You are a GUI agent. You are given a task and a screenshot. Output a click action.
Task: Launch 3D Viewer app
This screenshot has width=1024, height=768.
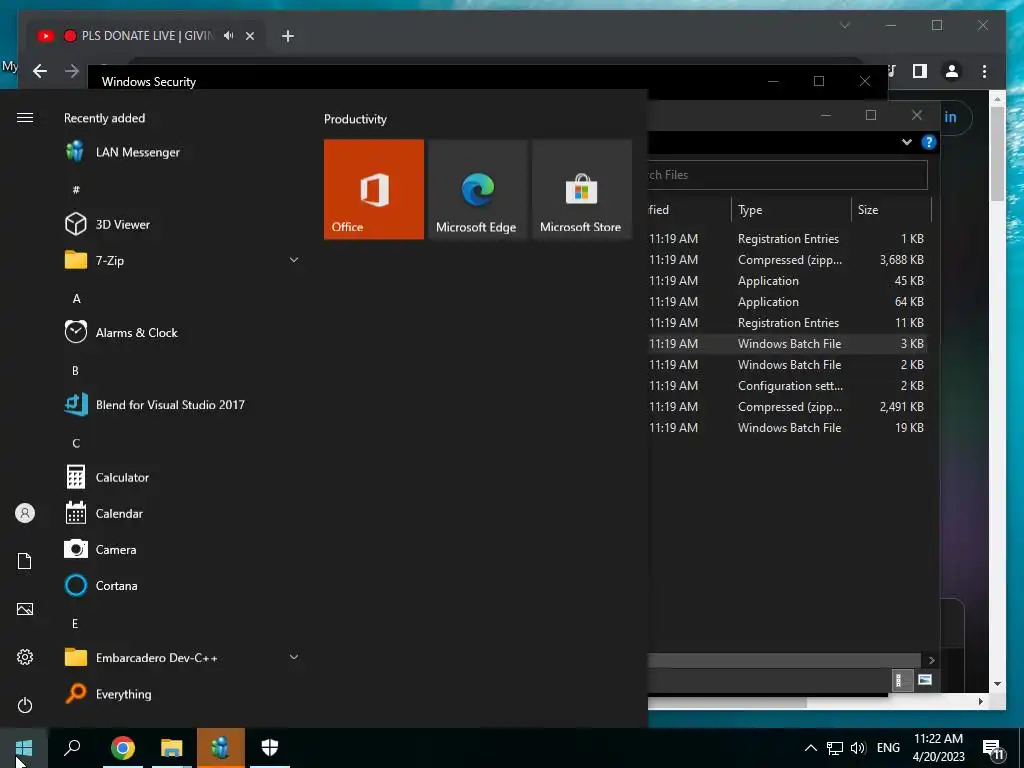point(181,225)
